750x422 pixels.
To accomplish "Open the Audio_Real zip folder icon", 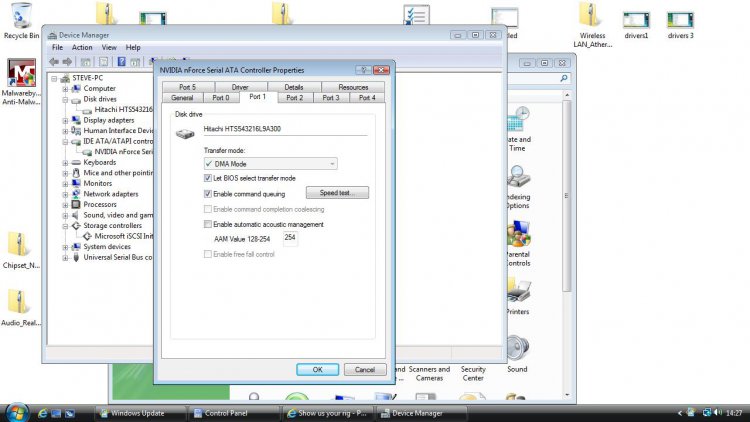I will click(20, 307).
